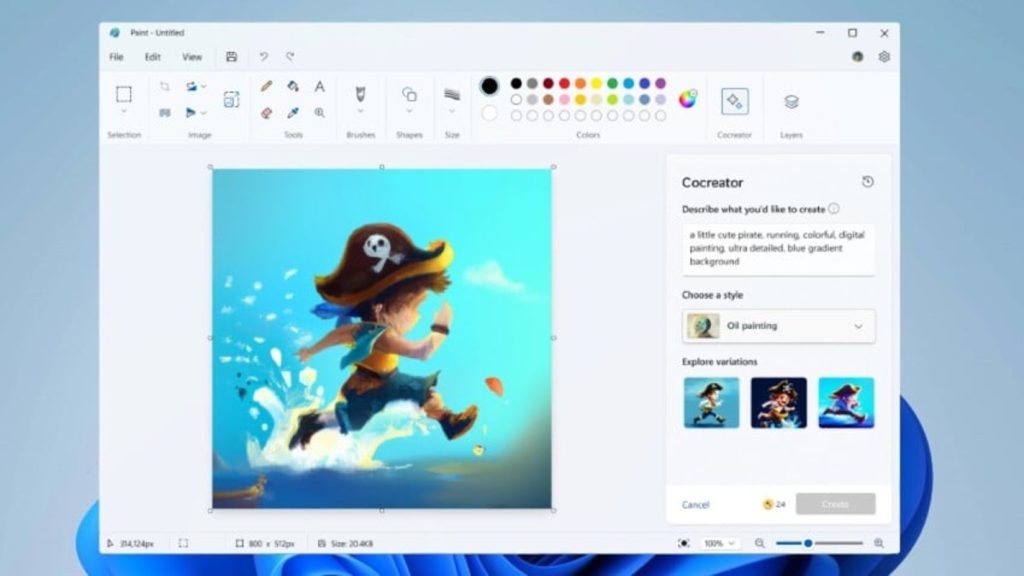Click the Save icon in title bar

(x=232, y=57)
